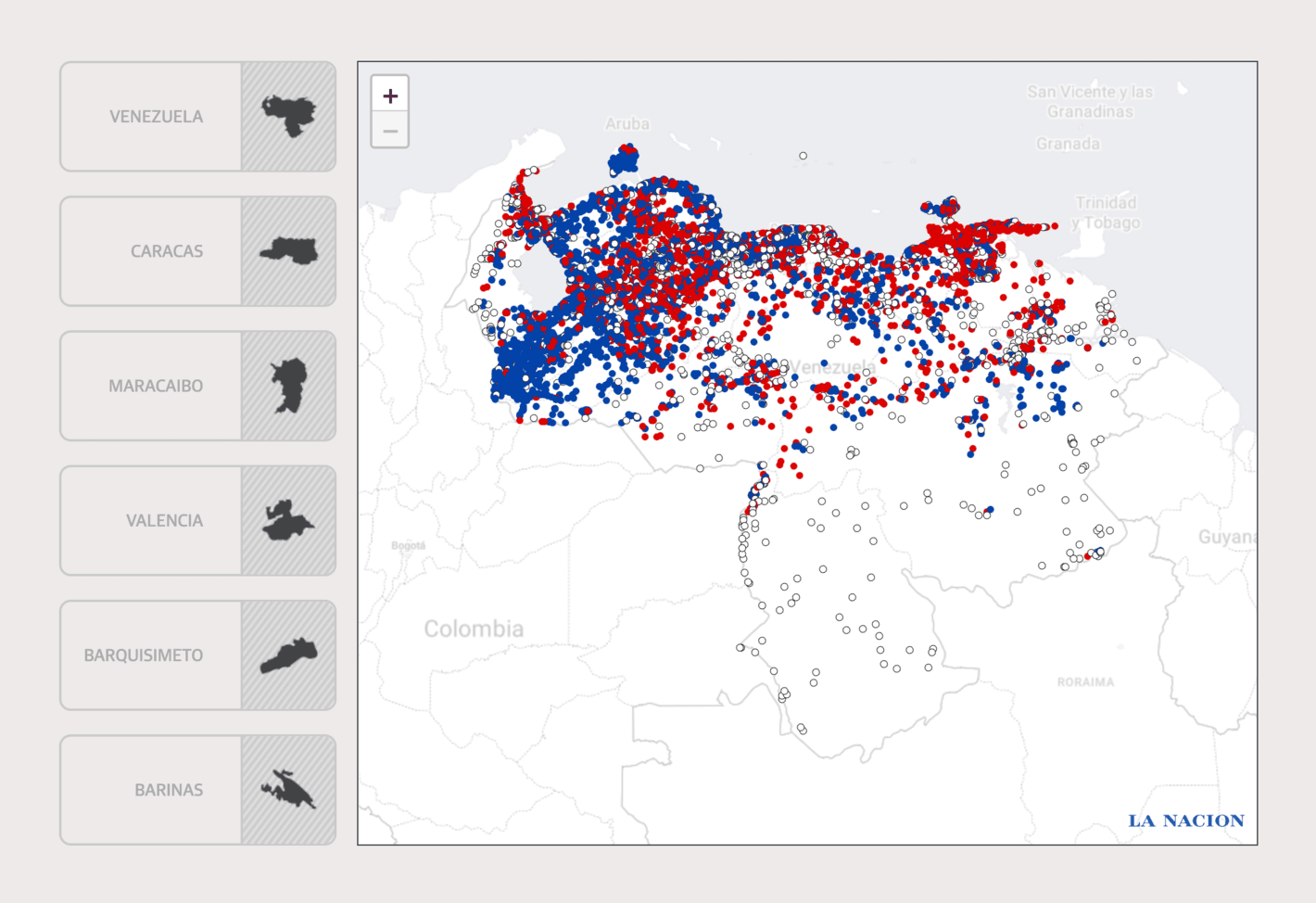Click the Granada label on the map
The image size is (1316, 903).
pos(1068,144)
